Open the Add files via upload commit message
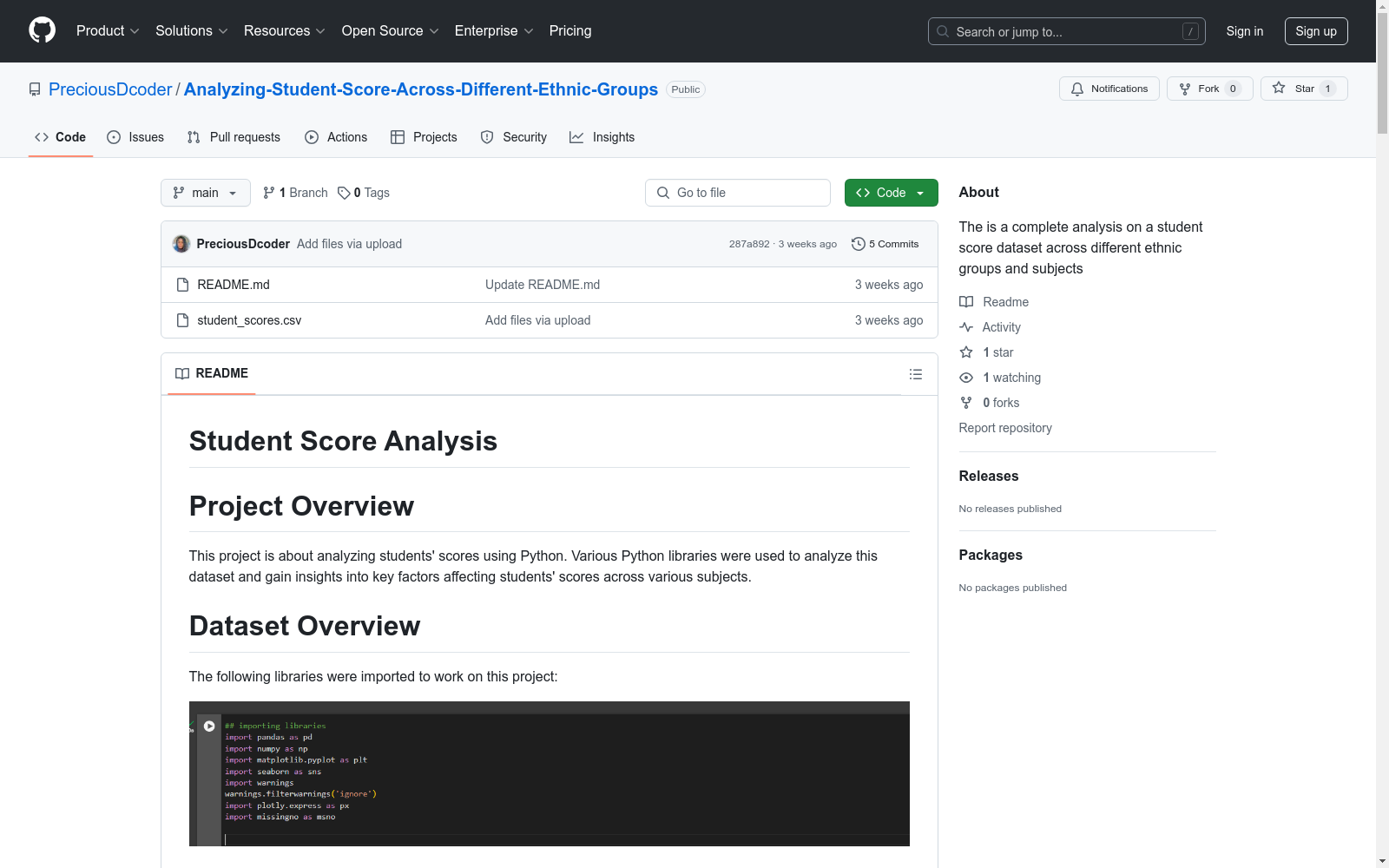1389x868 pixels. pyautogui.click(x=349, y=244)
